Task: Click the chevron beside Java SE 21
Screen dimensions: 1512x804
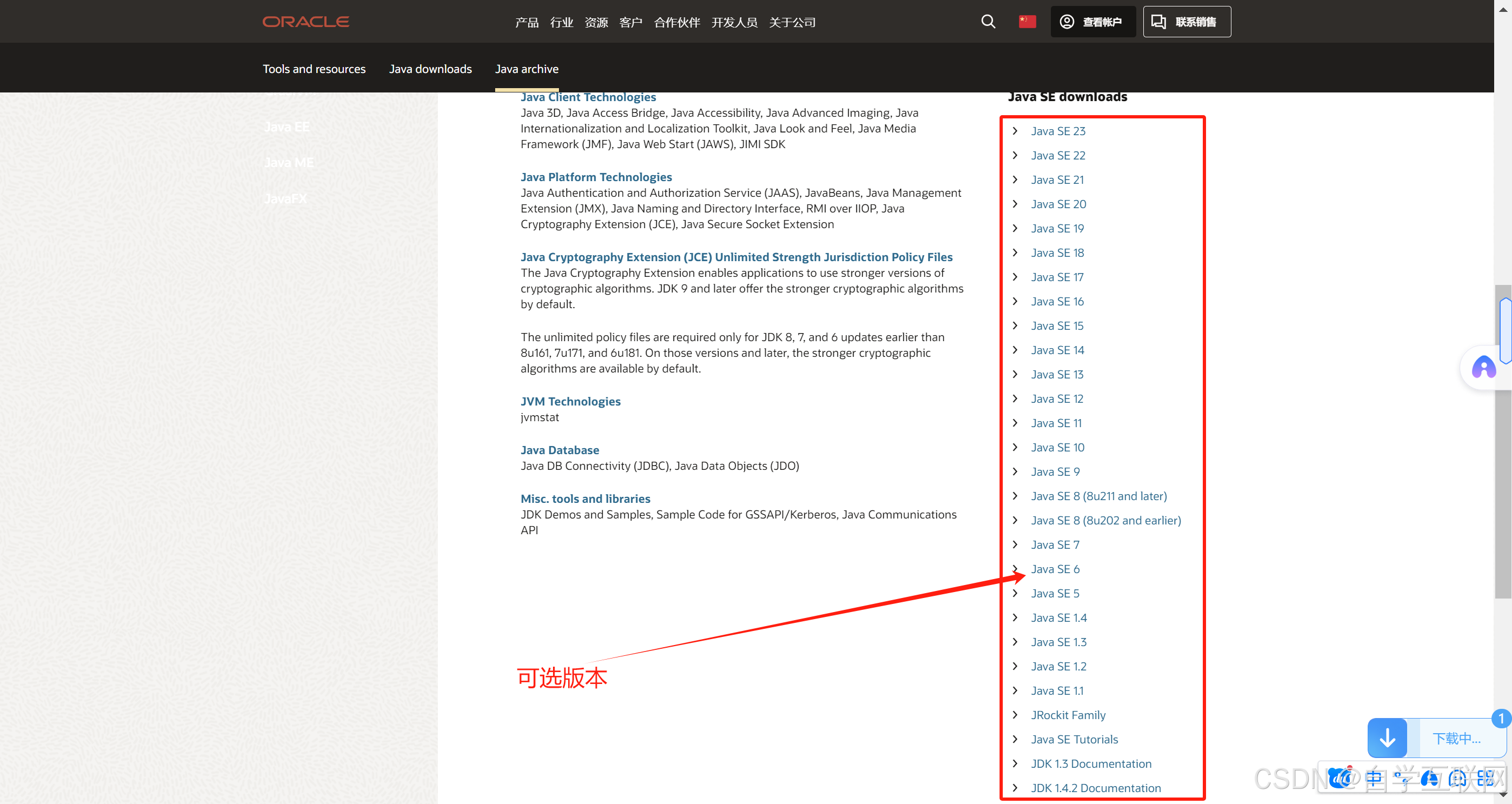Action: click(x=1015, y=180)
